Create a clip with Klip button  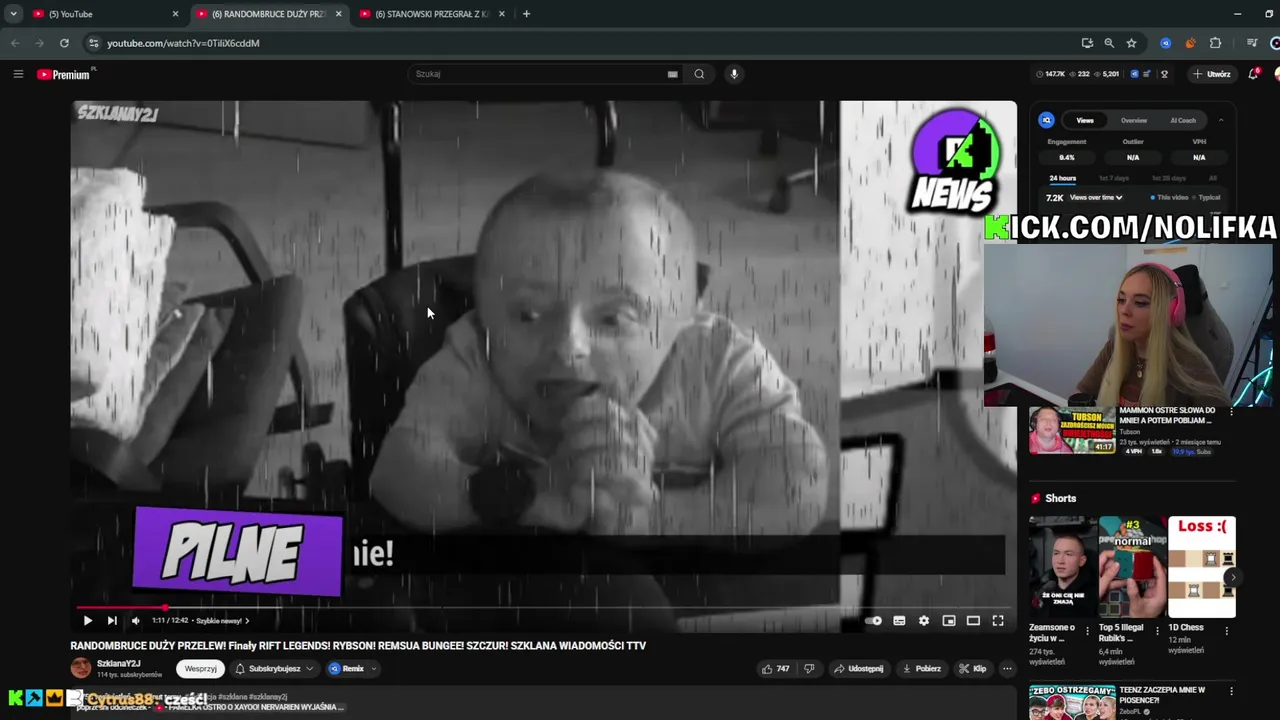pos(973,669)
